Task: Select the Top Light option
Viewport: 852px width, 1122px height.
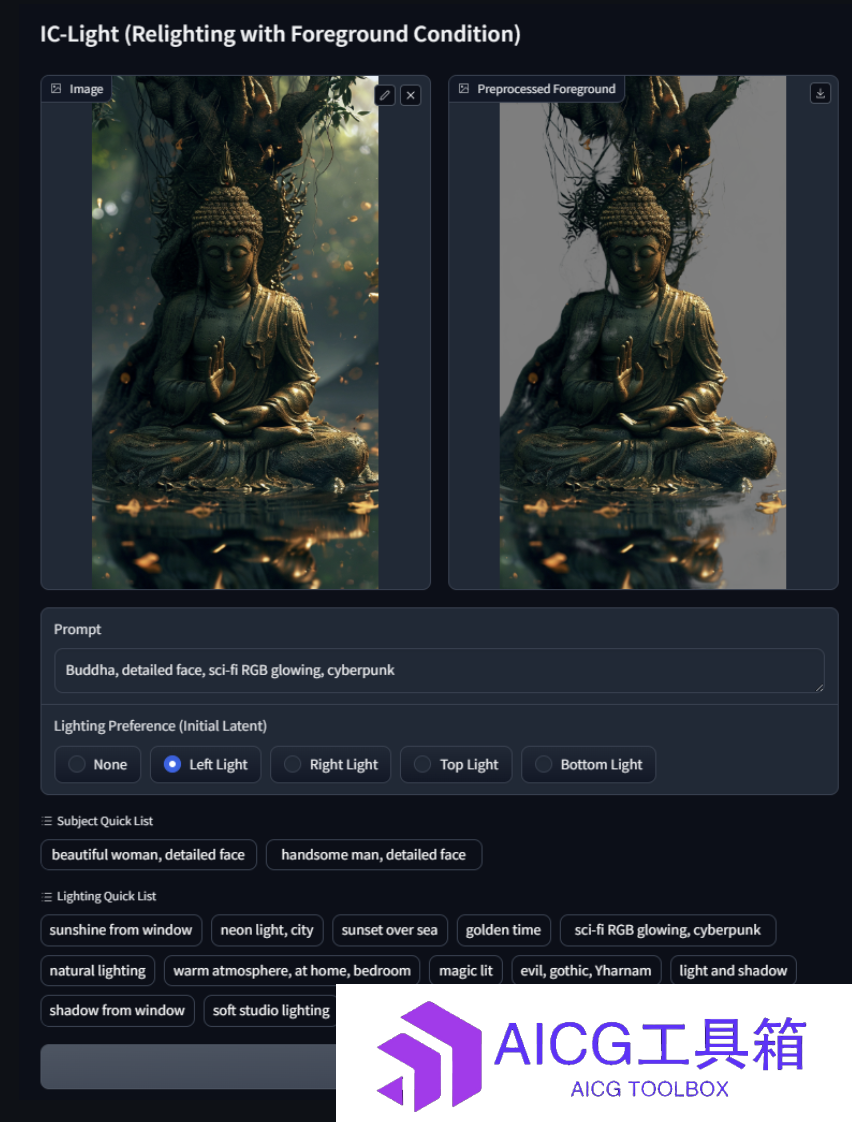Action: click(x=456, y=764)
